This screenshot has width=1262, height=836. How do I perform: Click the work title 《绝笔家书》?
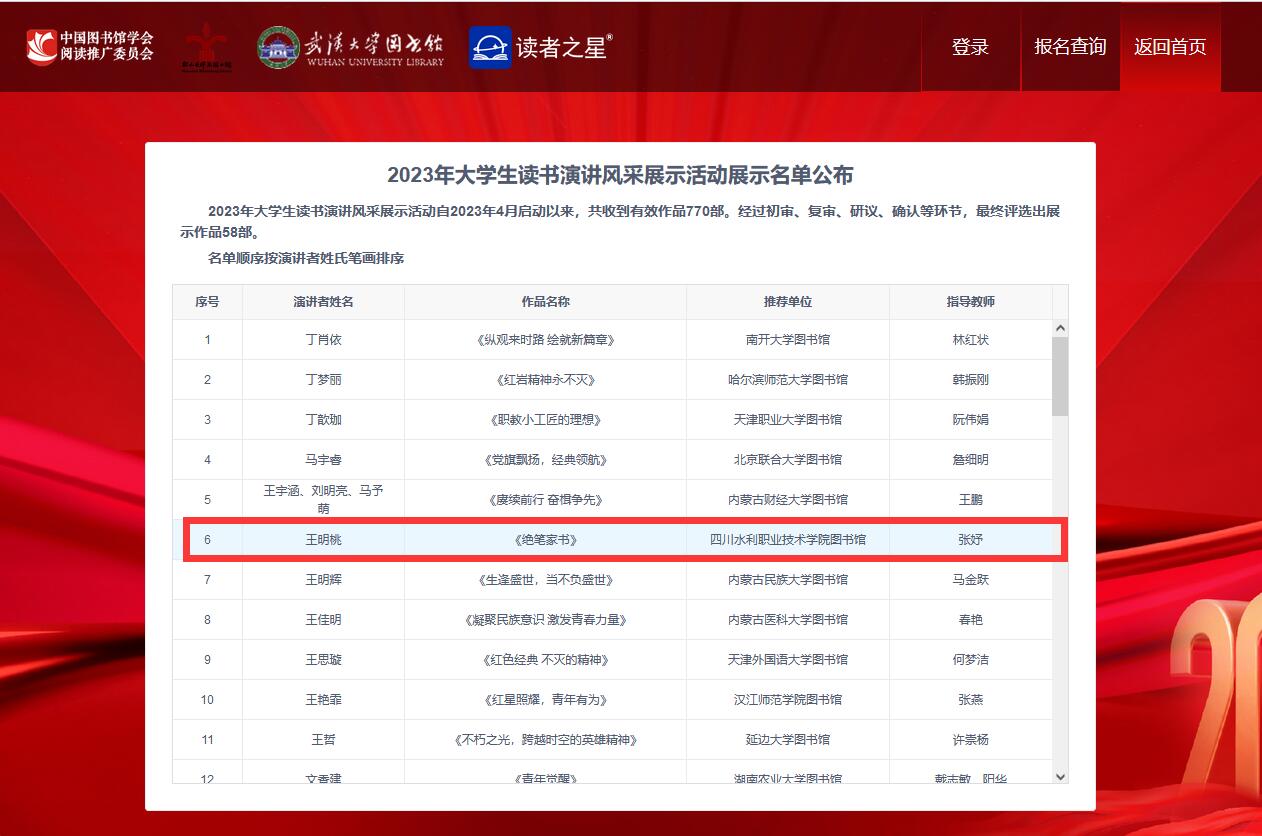tap(545, 540)
